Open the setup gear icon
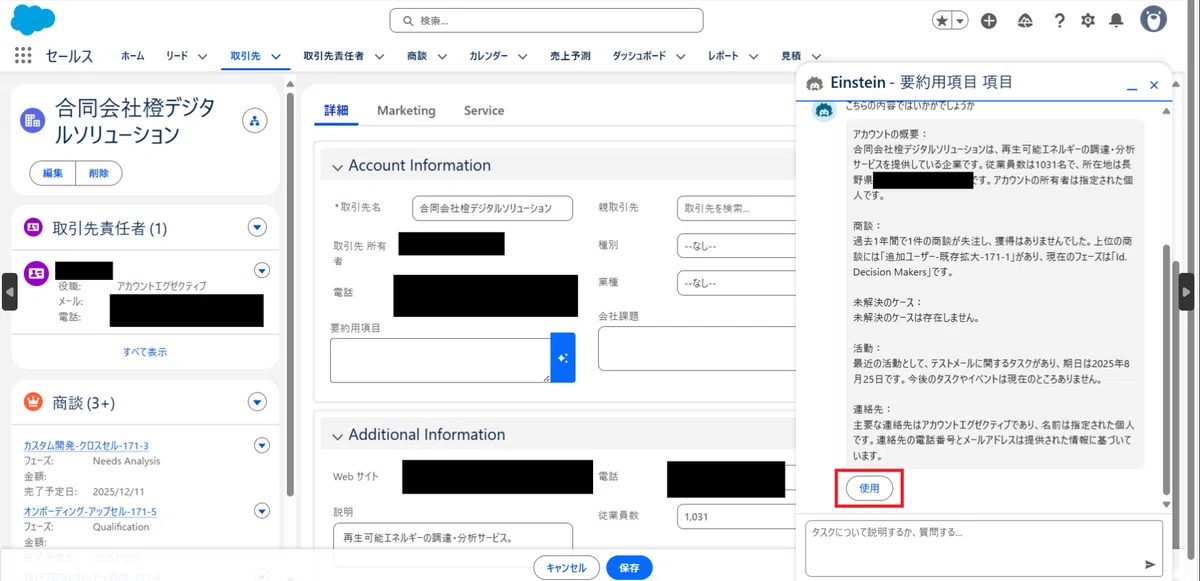 (1088, 20)
